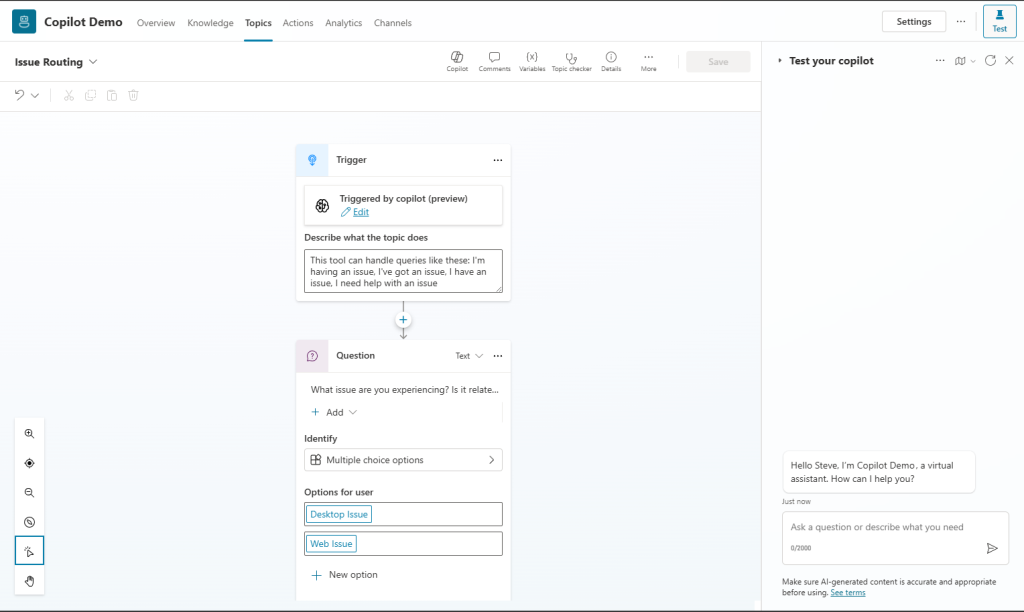Click the delete icon in the edit toolbar
The width and height of the screenshot is (1024, 612).
point(133,95)
